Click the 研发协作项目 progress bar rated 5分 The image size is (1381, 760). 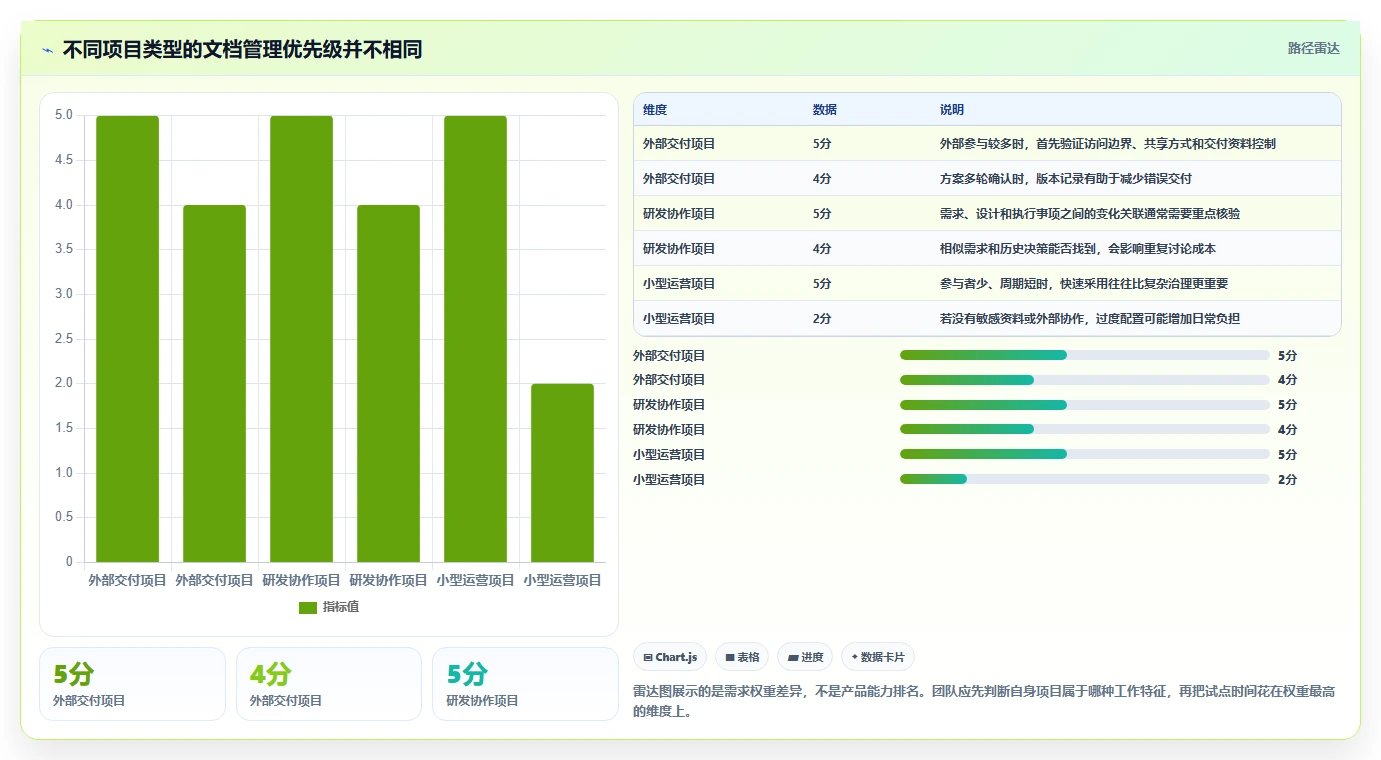pos(1084,405)
